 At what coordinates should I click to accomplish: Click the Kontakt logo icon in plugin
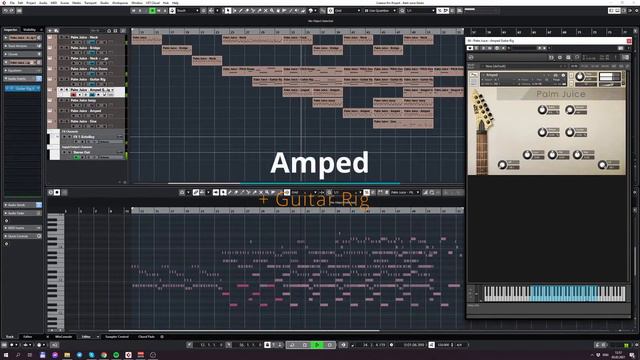(x=471, y=58)
